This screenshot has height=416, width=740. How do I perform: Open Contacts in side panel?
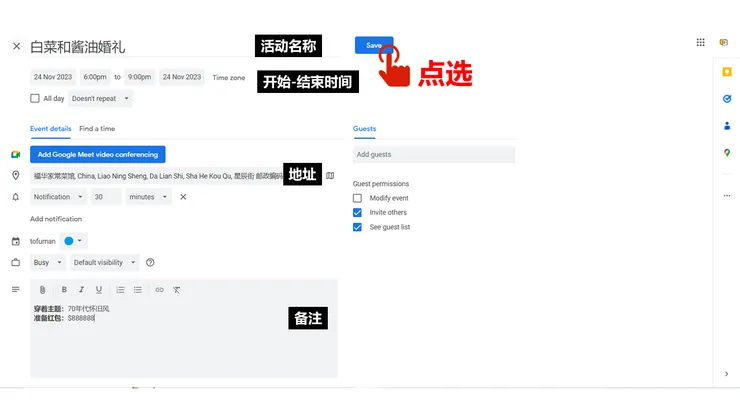coord(727,126)
